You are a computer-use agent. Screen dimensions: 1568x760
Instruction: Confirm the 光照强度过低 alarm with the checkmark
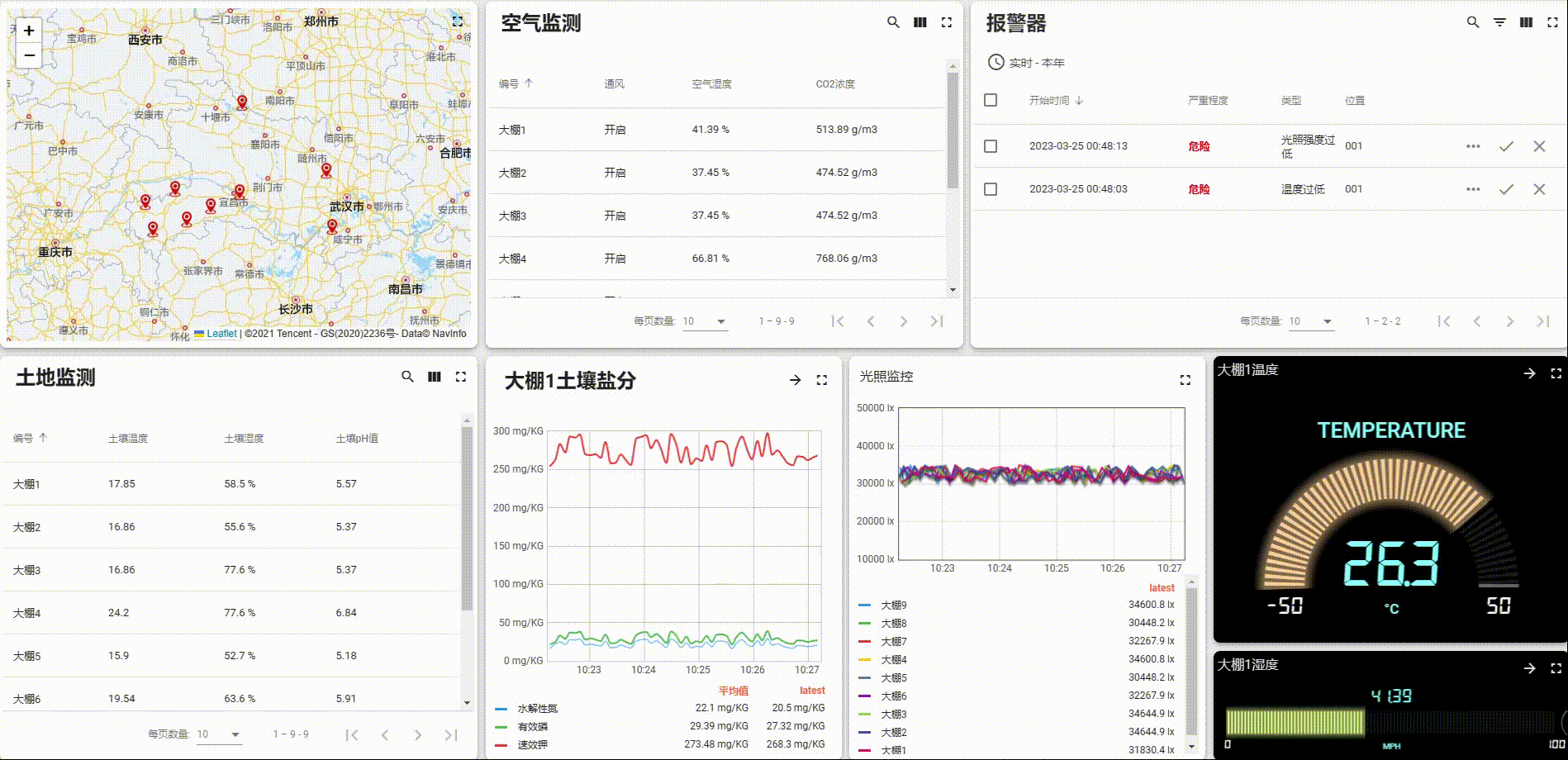point(1505,146)
